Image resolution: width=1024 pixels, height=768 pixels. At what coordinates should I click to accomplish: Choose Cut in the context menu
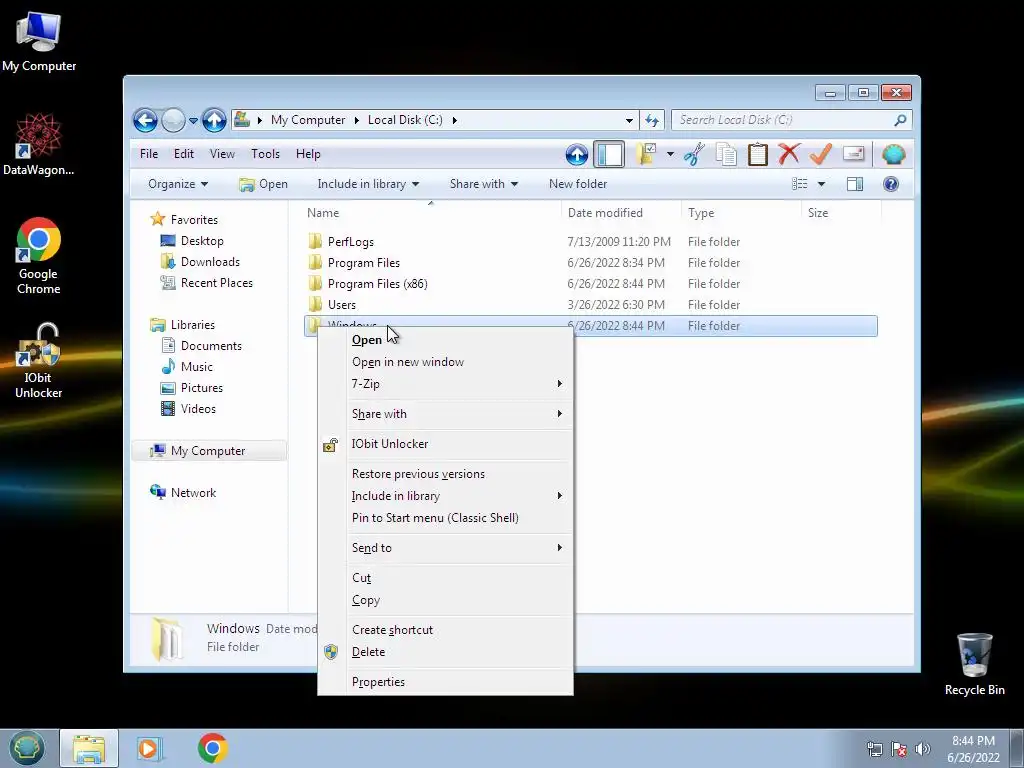pos(445,578)
